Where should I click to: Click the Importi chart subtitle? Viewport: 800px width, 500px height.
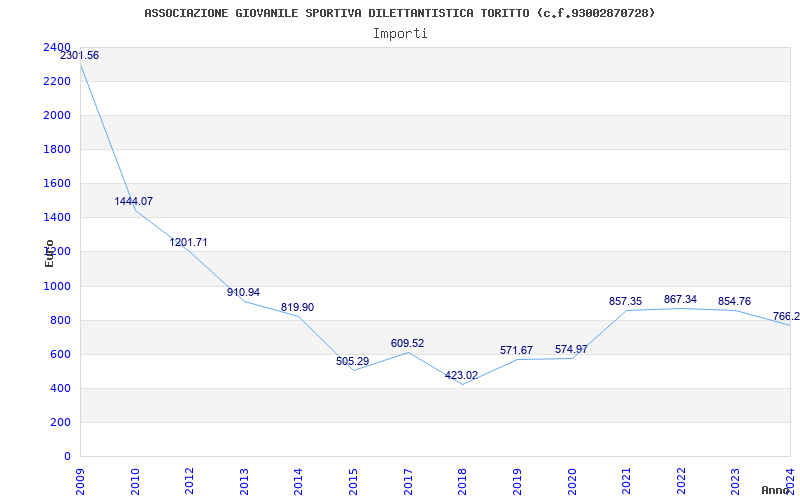(x=400, y=33)
